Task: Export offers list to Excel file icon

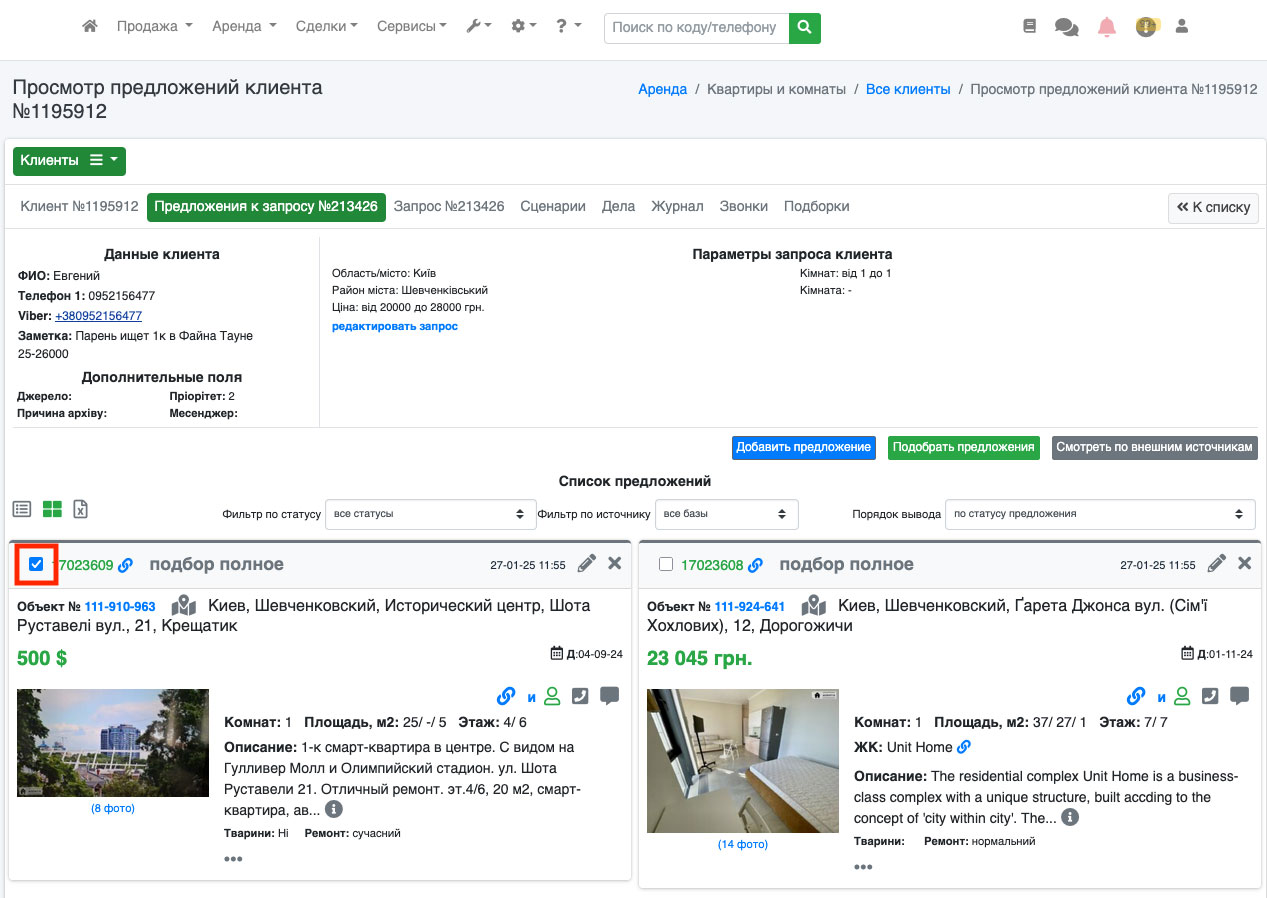Action: click(x=81, y=509)
